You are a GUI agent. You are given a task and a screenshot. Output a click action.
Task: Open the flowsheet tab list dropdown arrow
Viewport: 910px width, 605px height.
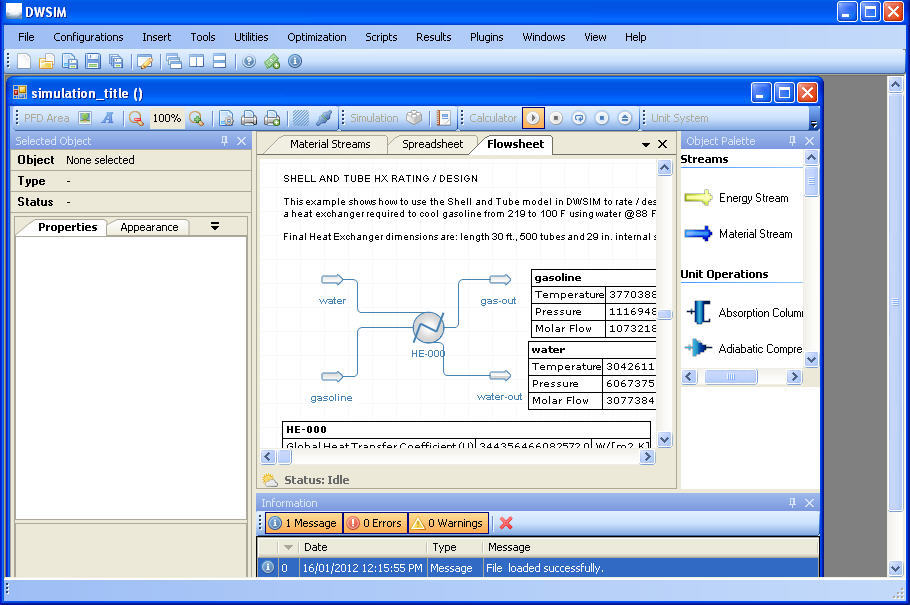tap(645, 145)
